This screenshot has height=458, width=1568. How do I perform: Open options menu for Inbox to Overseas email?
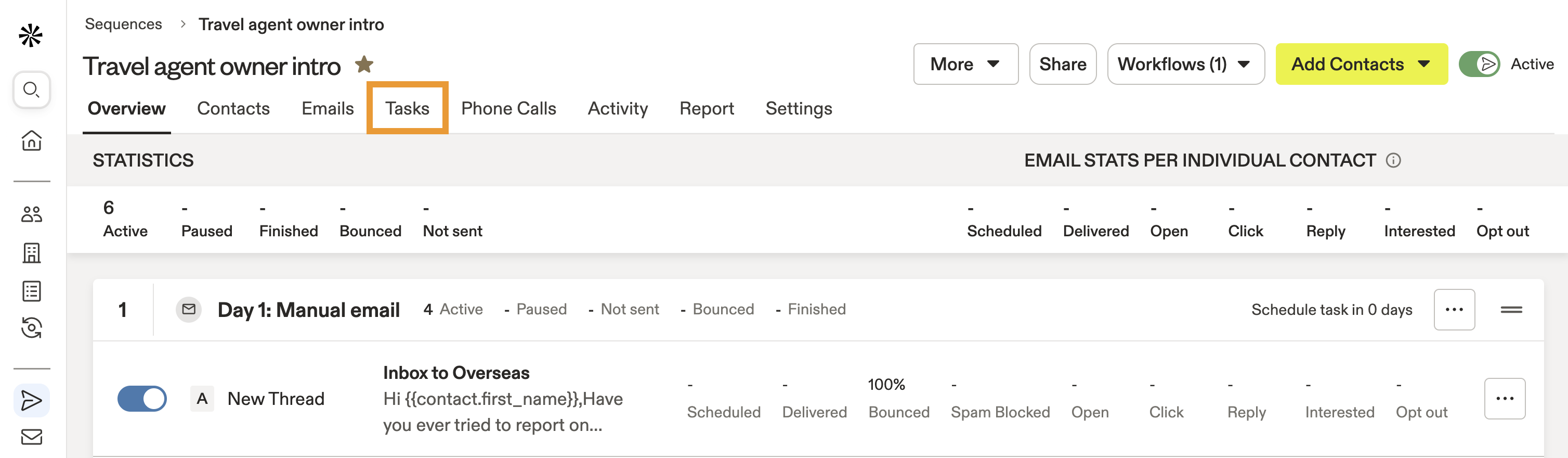tap(1504, 398)
